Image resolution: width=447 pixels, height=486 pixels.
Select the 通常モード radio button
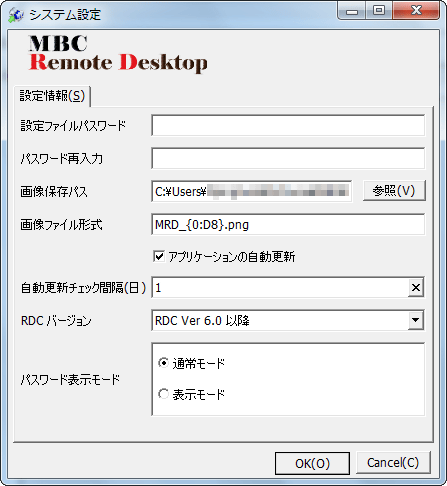click(x=163, y=363)
